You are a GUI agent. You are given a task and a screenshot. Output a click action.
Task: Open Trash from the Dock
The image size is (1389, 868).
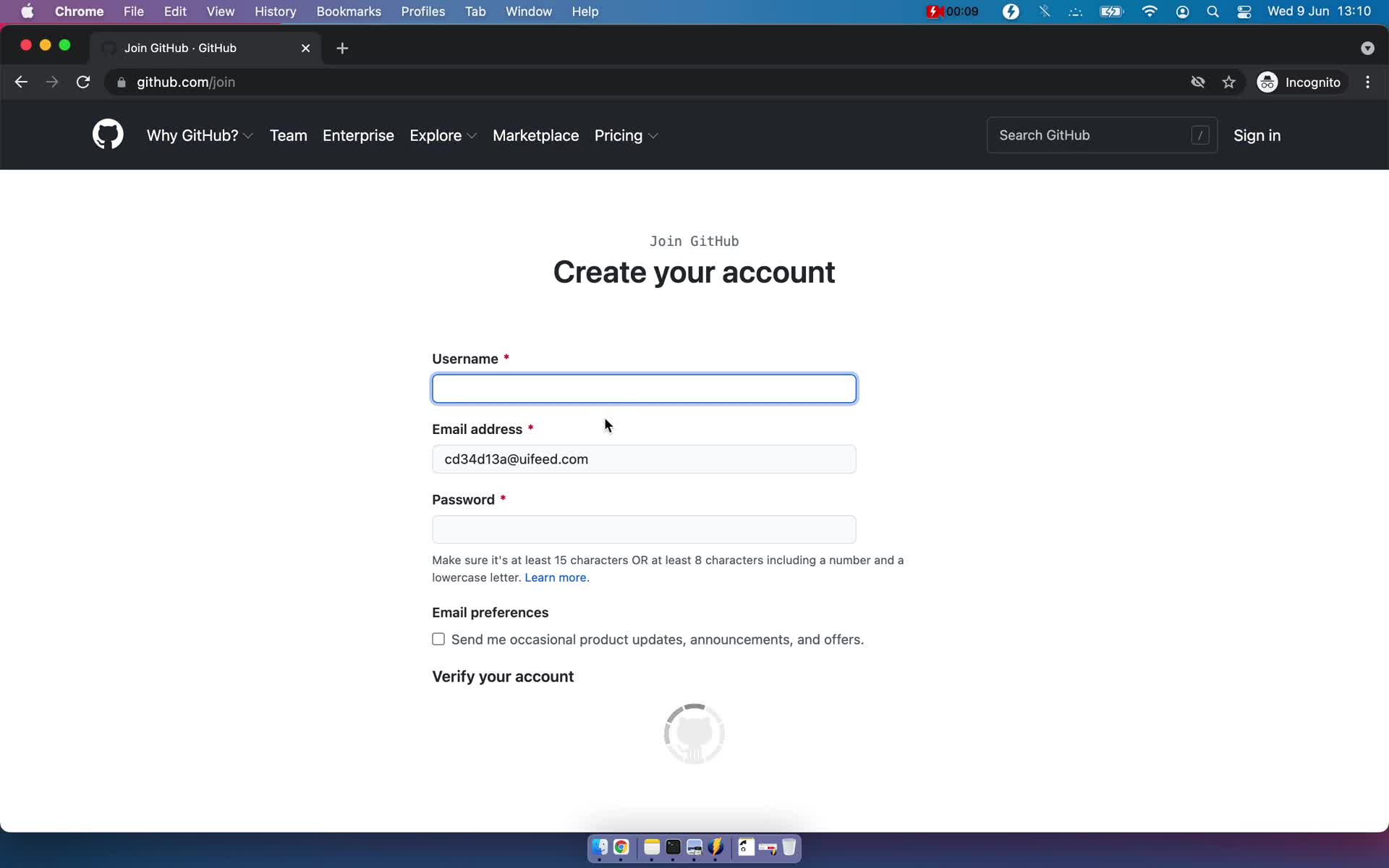pyautogui.click(x=789, y=847)
